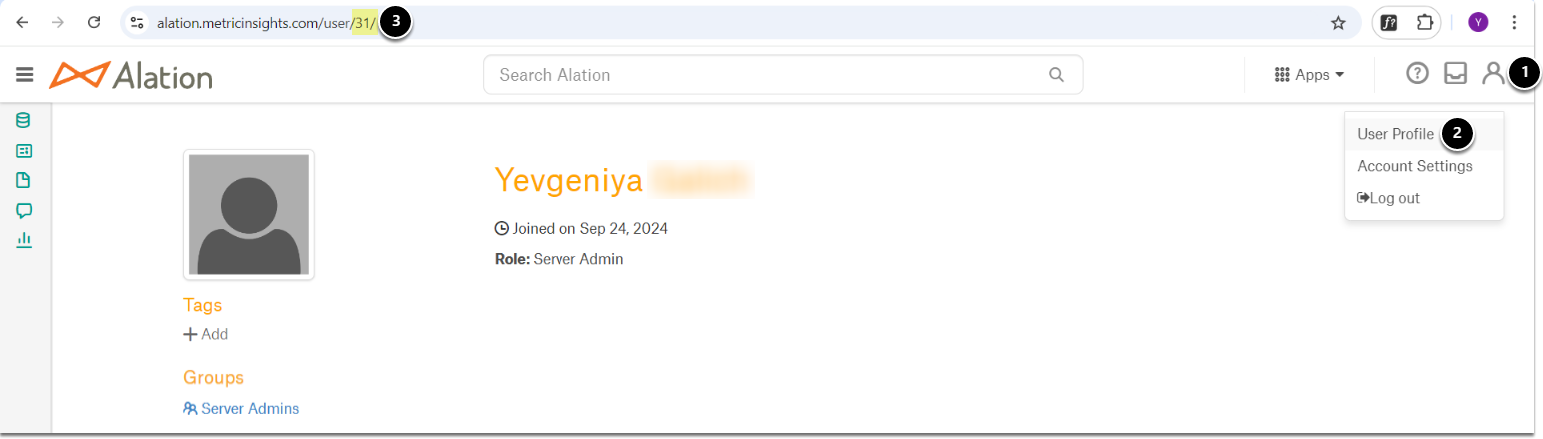Screen dimensions: 1543x439
Task: Add a tag with the Add link
Action: coord(206,334)
